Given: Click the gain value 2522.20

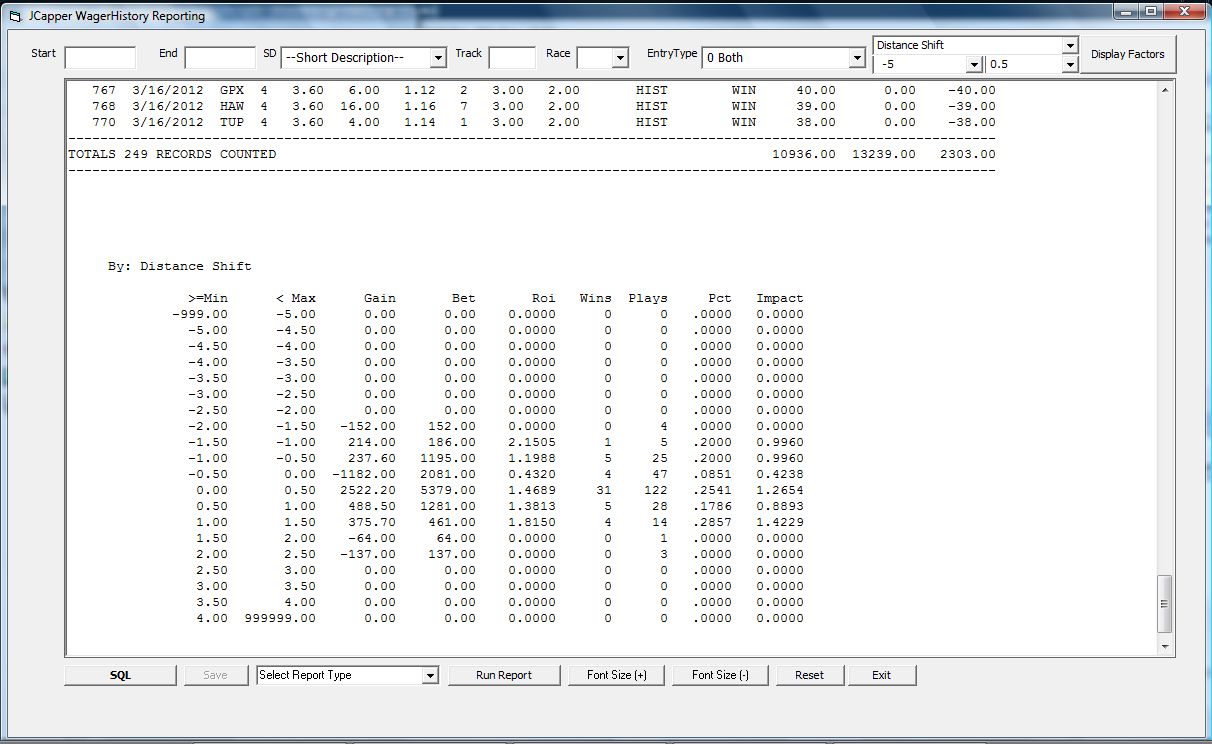Looking at the screenshot, I should coord(368,490).
